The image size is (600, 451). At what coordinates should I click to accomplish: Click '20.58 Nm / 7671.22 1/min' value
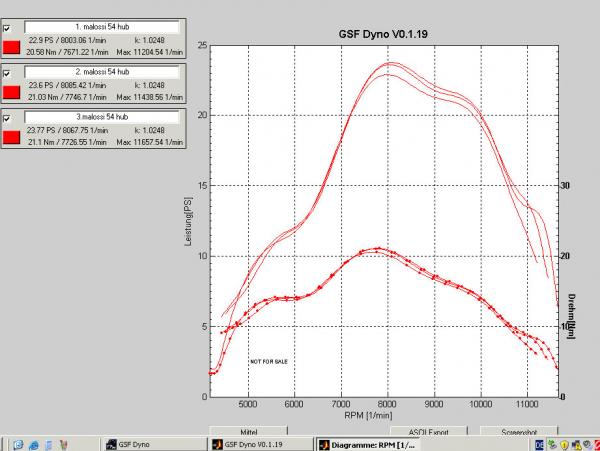(x=67, y=52)
